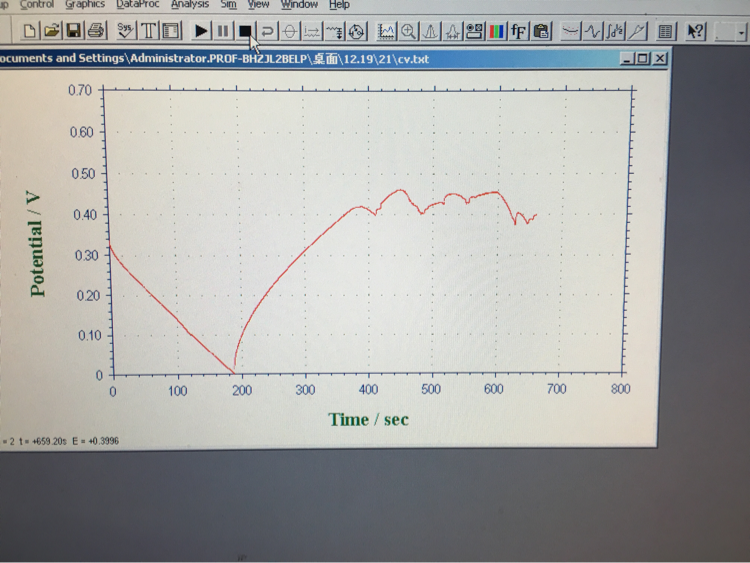The width and height of the screenshot is (750, 563).
Task: Pause the running experiment
Action: [x=223, y=32]
